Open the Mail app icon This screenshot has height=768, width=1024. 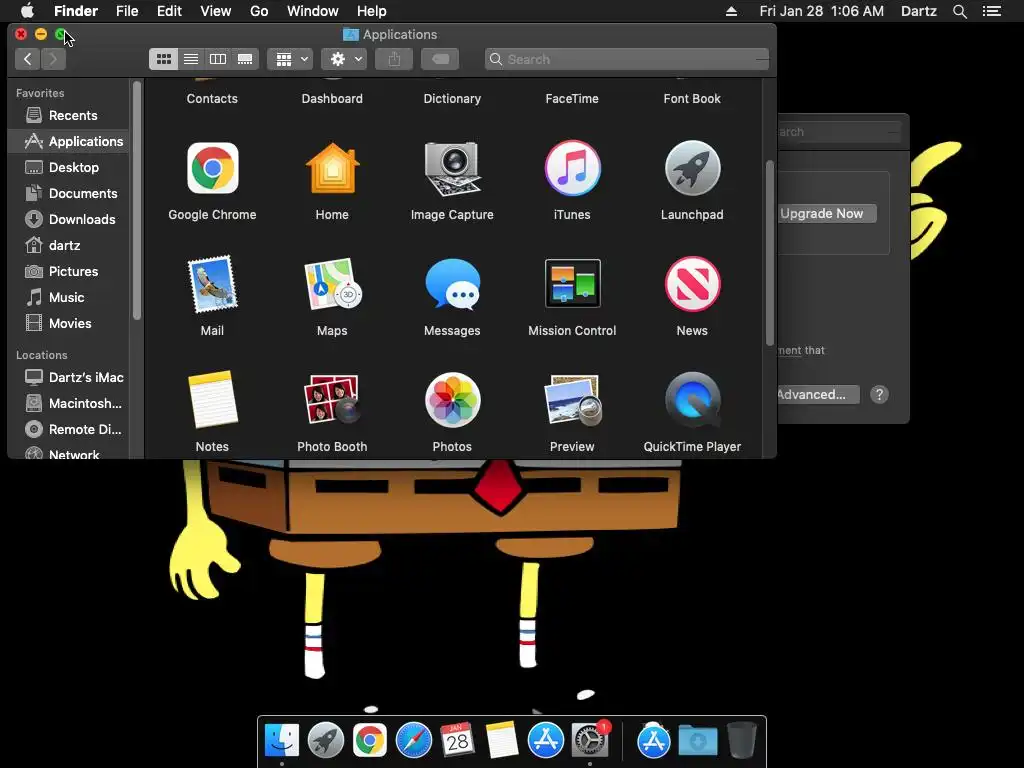pos(212,285)
